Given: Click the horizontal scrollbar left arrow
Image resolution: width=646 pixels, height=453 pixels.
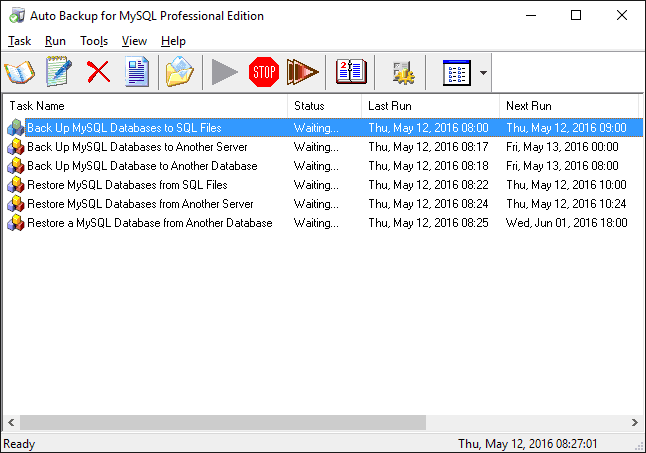Looking at the screenshot, I should click(x=11, y=422).
